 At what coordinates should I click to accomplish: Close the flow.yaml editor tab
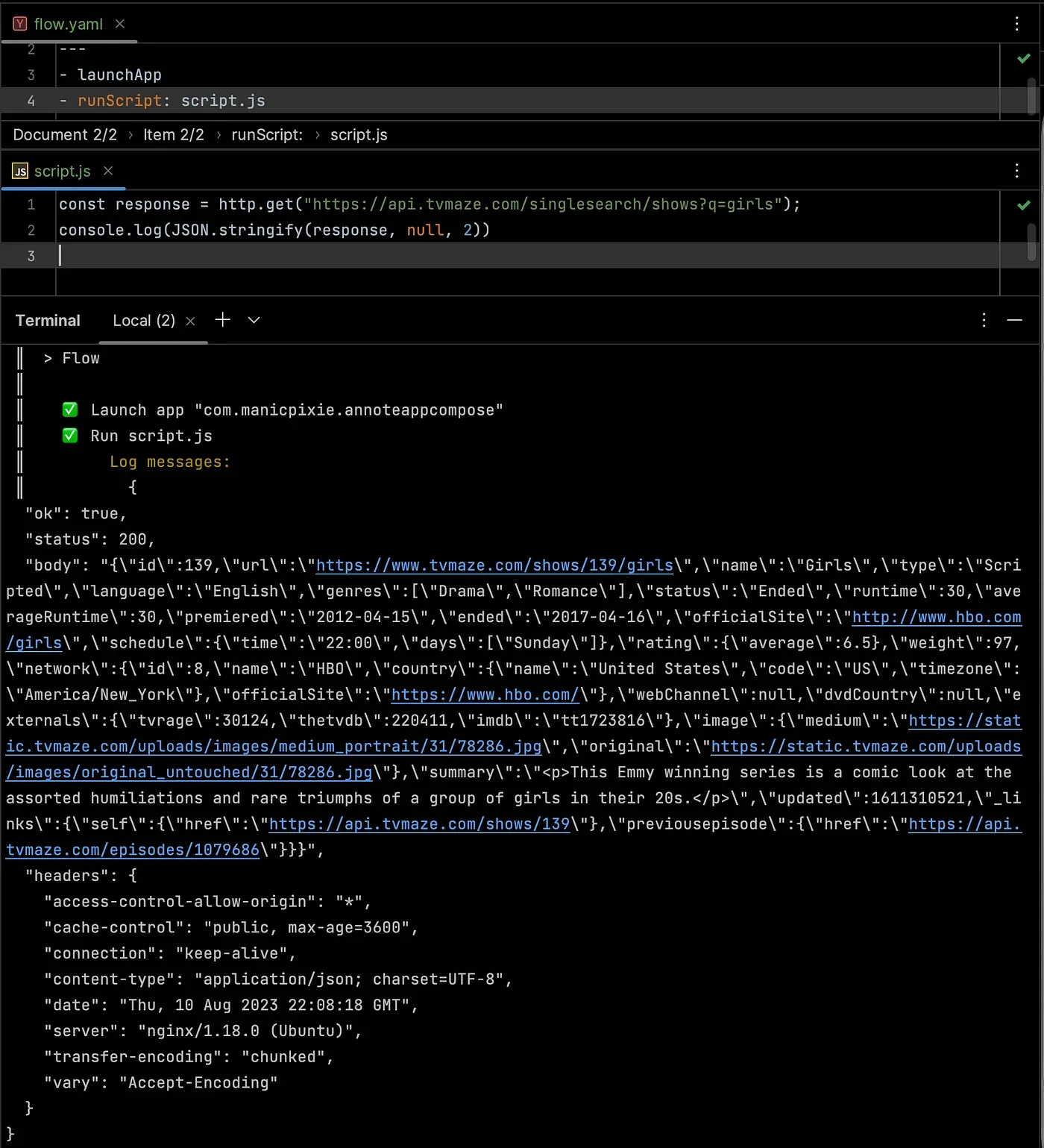[x=119, y=24]
